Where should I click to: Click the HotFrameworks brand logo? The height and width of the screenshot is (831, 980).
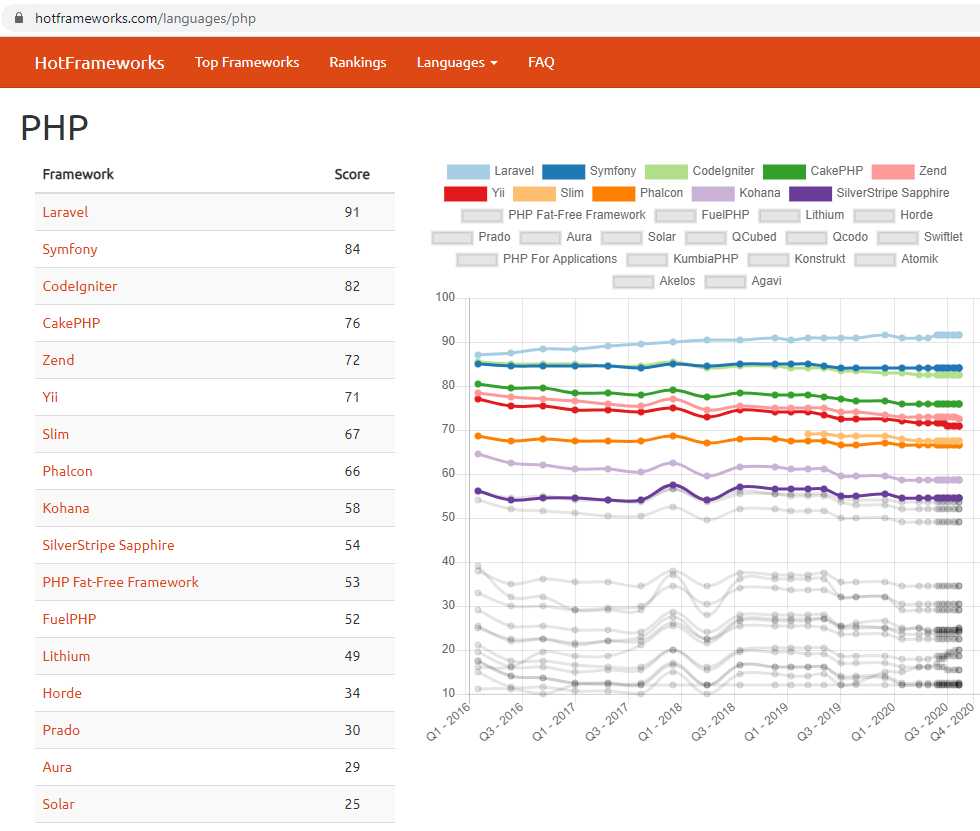99,63
